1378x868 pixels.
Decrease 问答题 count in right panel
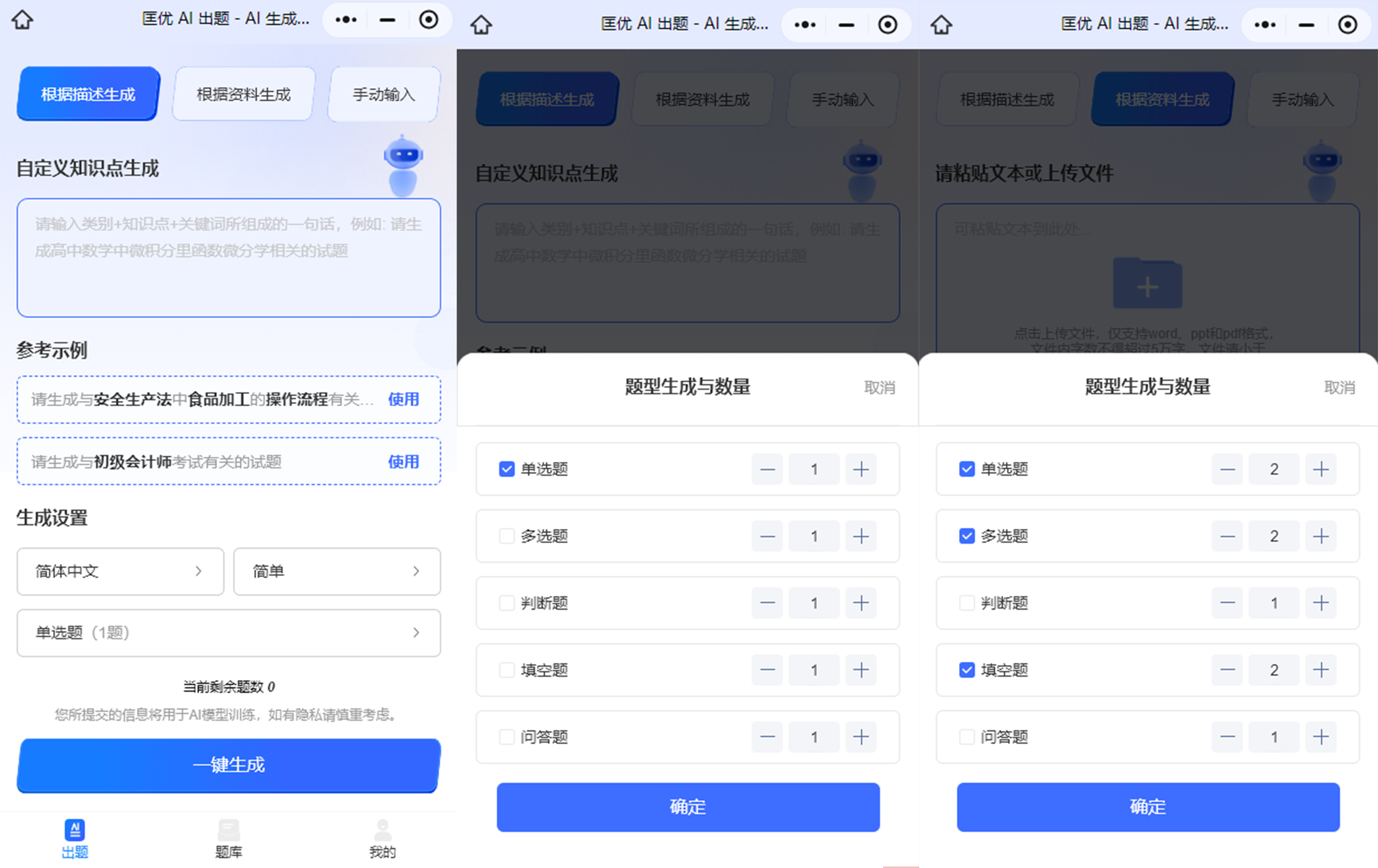(1228, 737)
